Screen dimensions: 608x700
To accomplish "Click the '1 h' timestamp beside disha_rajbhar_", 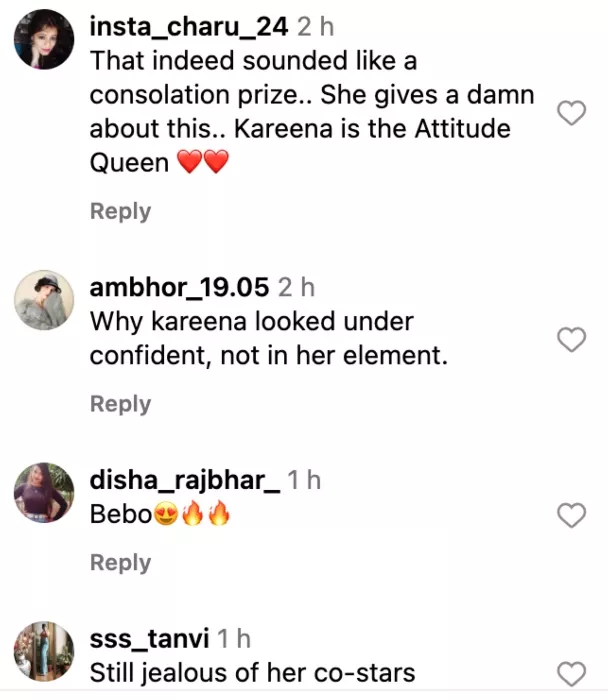I will (304, 480).
